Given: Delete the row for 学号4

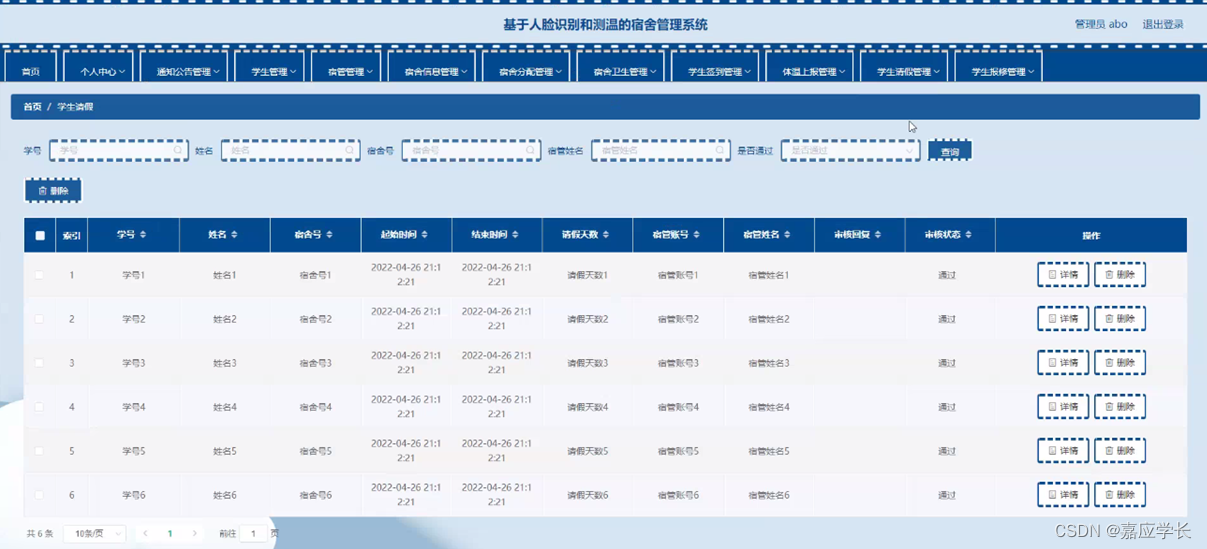Looking at the screenshot, I should point(1120,407).
